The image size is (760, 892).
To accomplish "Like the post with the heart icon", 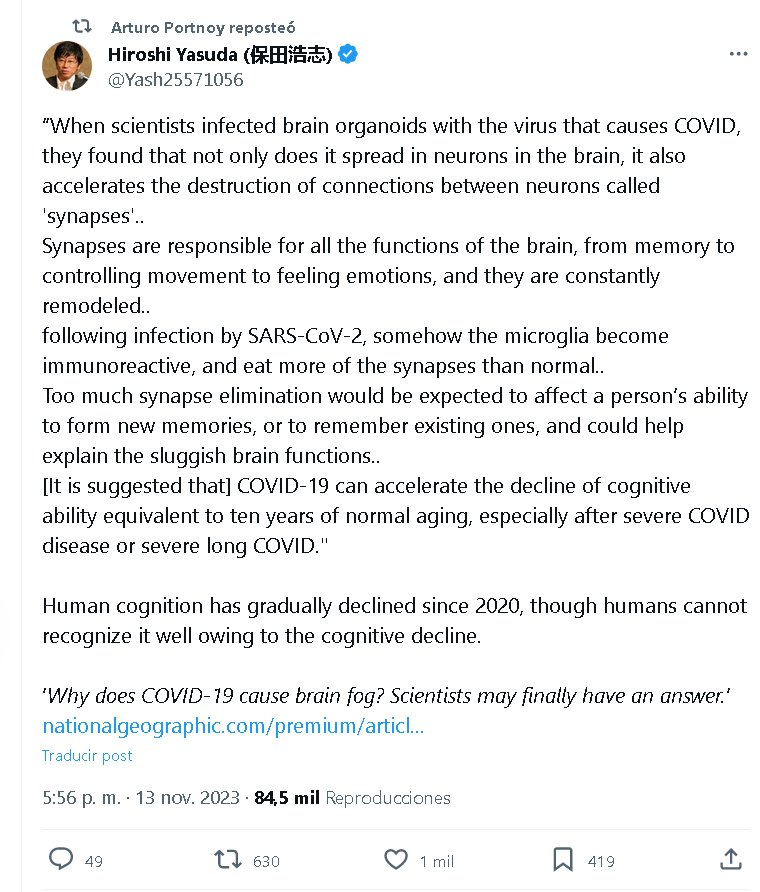I will [x=396, y=859].
